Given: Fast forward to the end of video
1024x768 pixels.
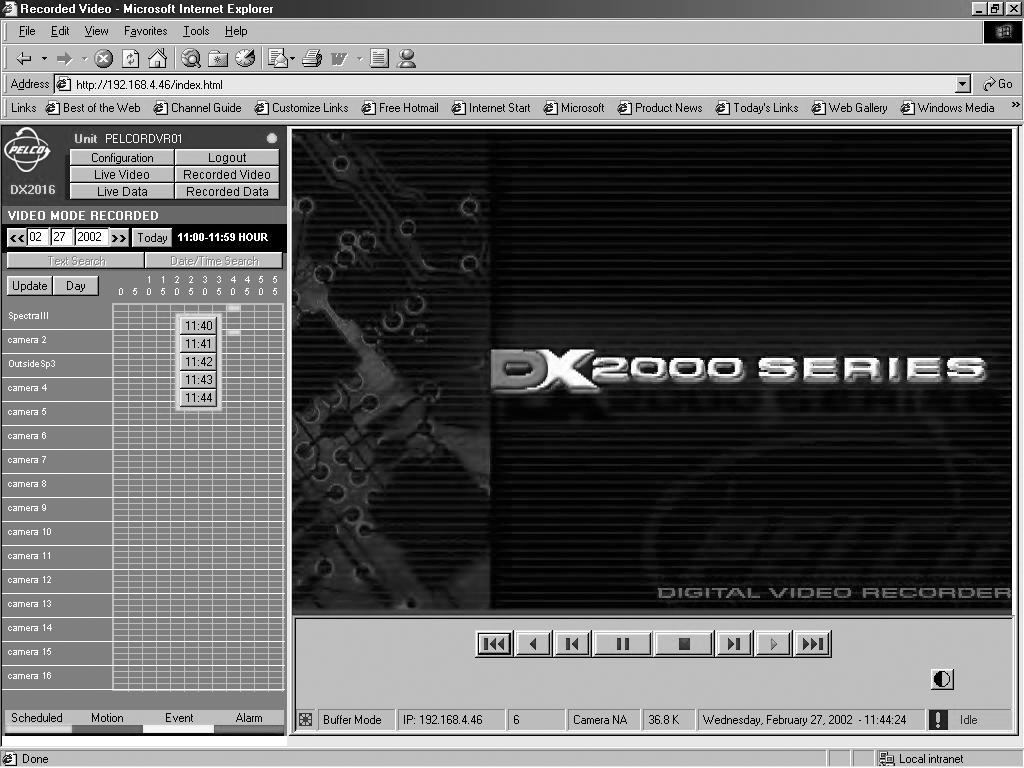Looking at the screenshot, I should (x=812, y=643).
